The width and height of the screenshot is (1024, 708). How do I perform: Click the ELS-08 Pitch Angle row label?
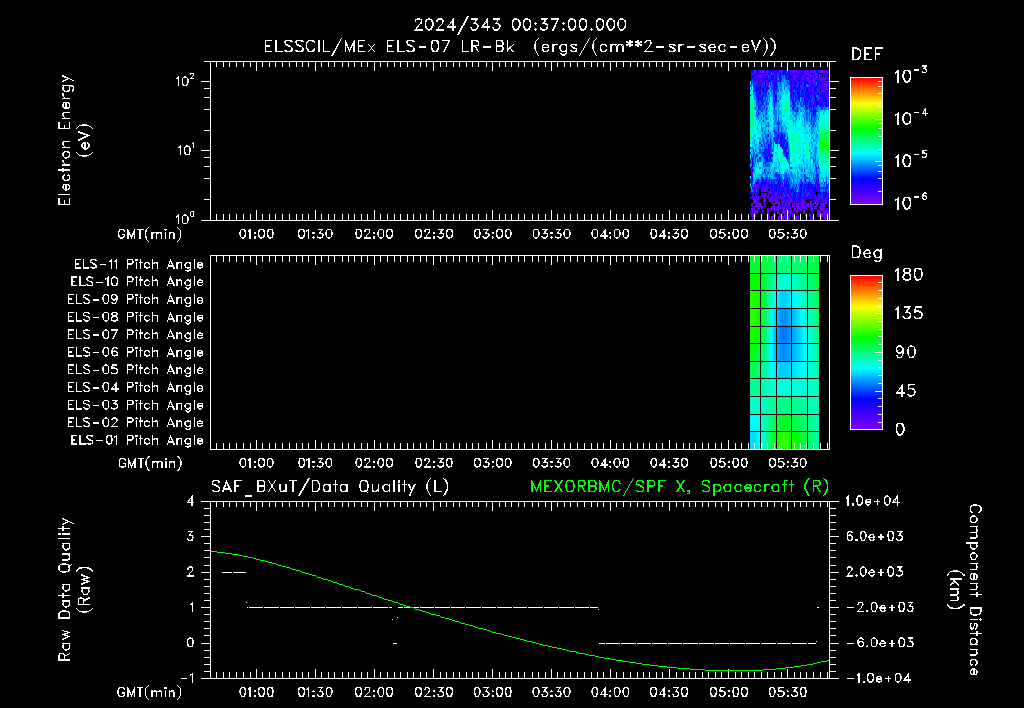coord(135,317)
